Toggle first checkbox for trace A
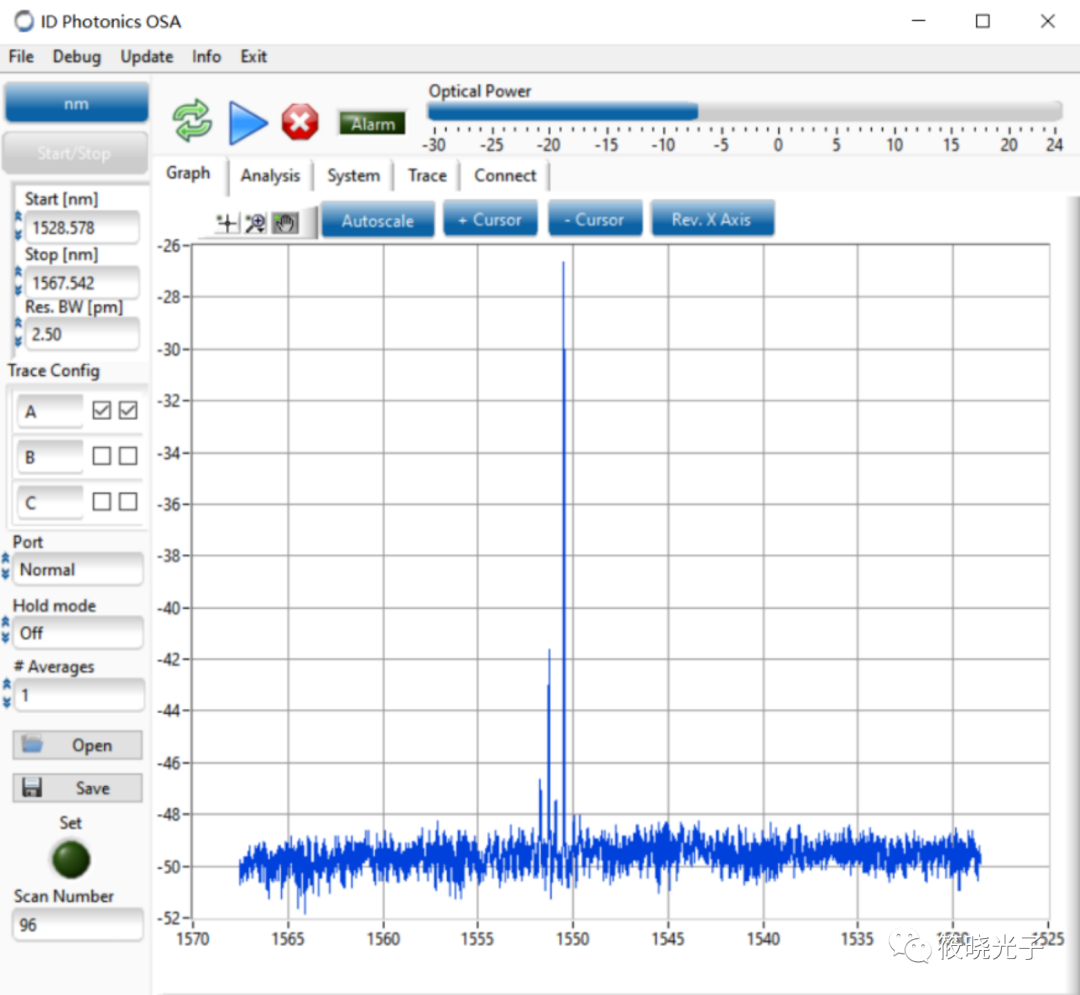Viewport: 1080px width, 995px height. coord(101,410)
